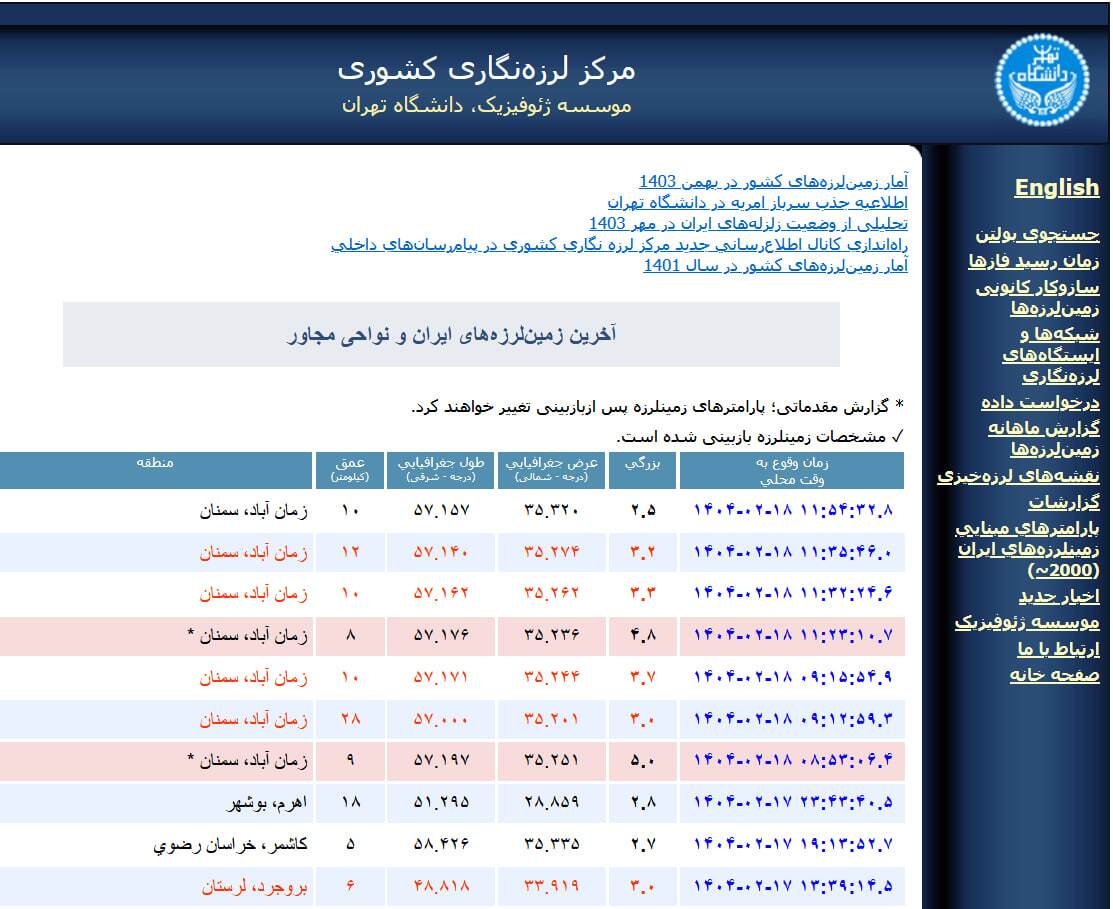This screenshot has width=1113, height=909.
Task: Open اخبار جدید sidebar link
Action: 1059,596
